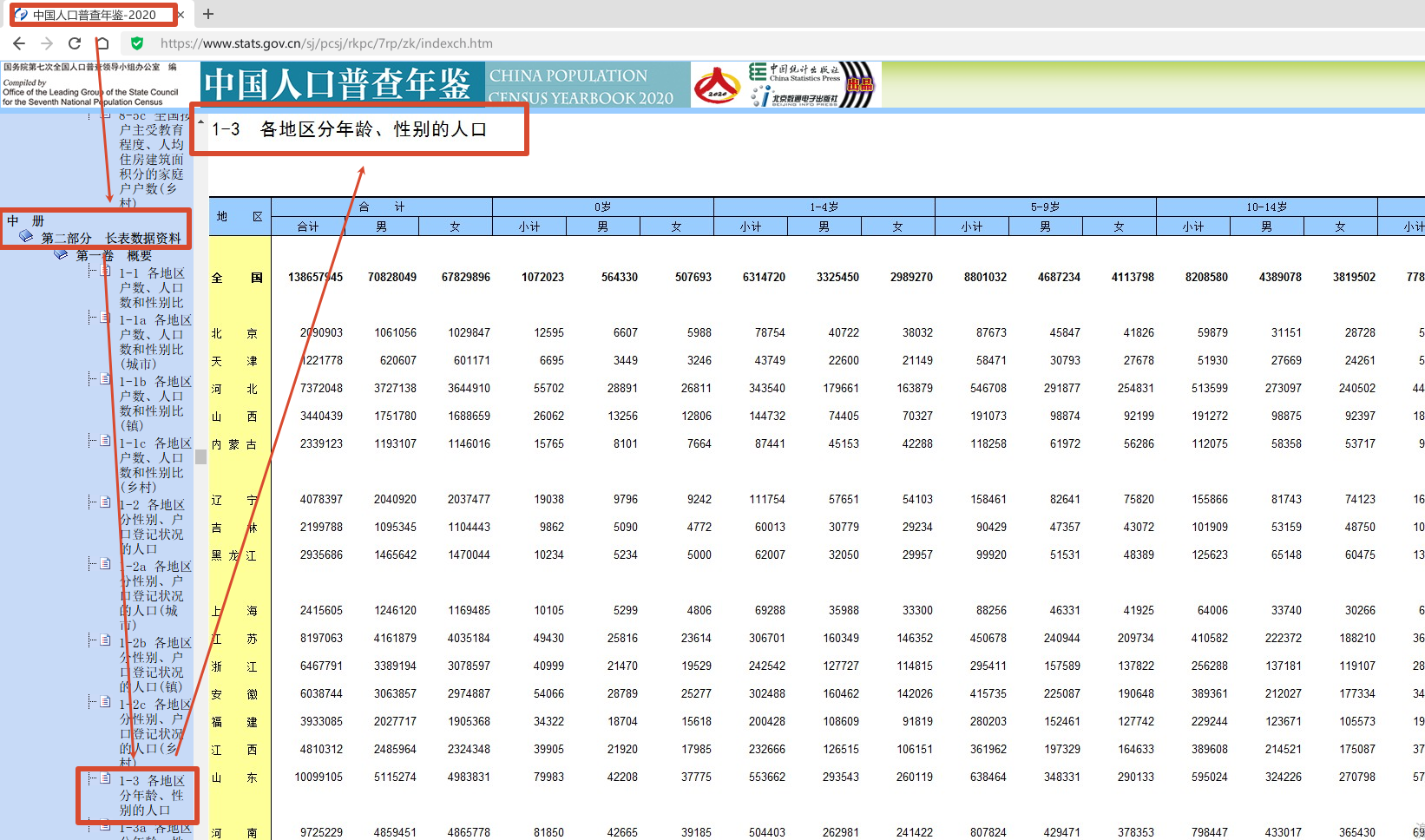Click the 全国 row label

coord(238,278)
